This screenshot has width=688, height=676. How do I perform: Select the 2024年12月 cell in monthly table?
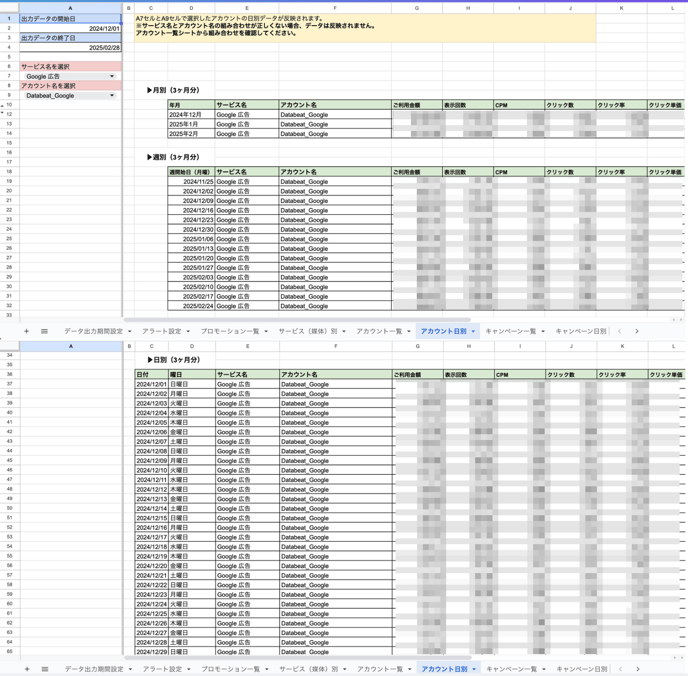coord(191,114)
